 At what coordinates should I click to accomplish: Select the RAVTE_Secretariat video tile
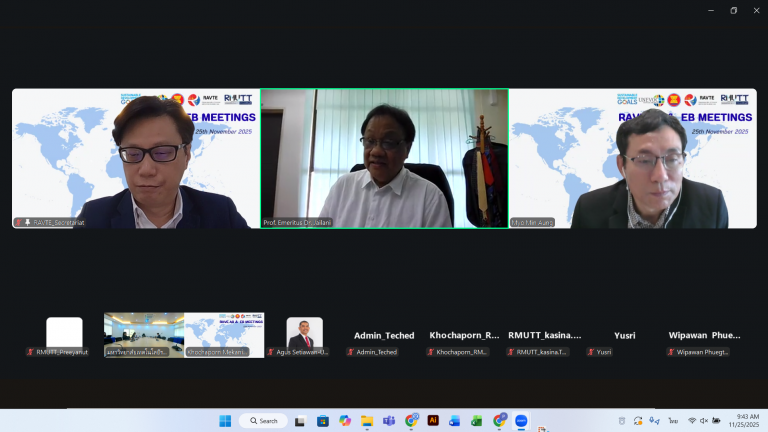[136, 158]
